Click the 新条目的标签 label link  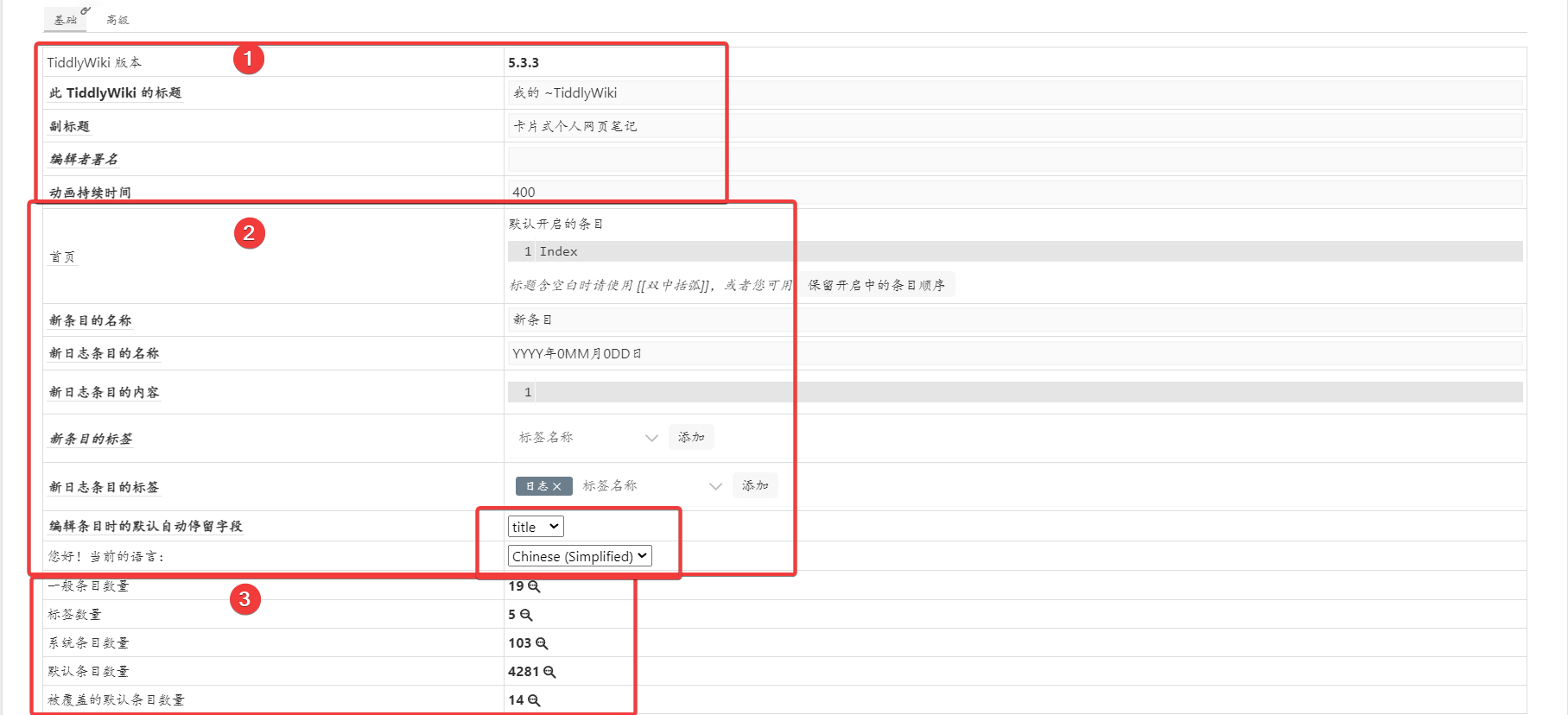(x=91, y=439)
